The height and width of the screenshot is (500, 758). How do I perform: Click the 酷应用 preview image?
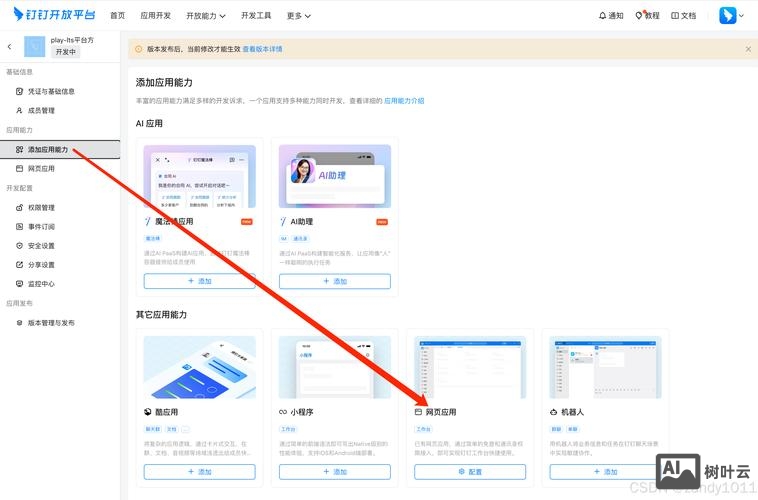tap(200, 368)
